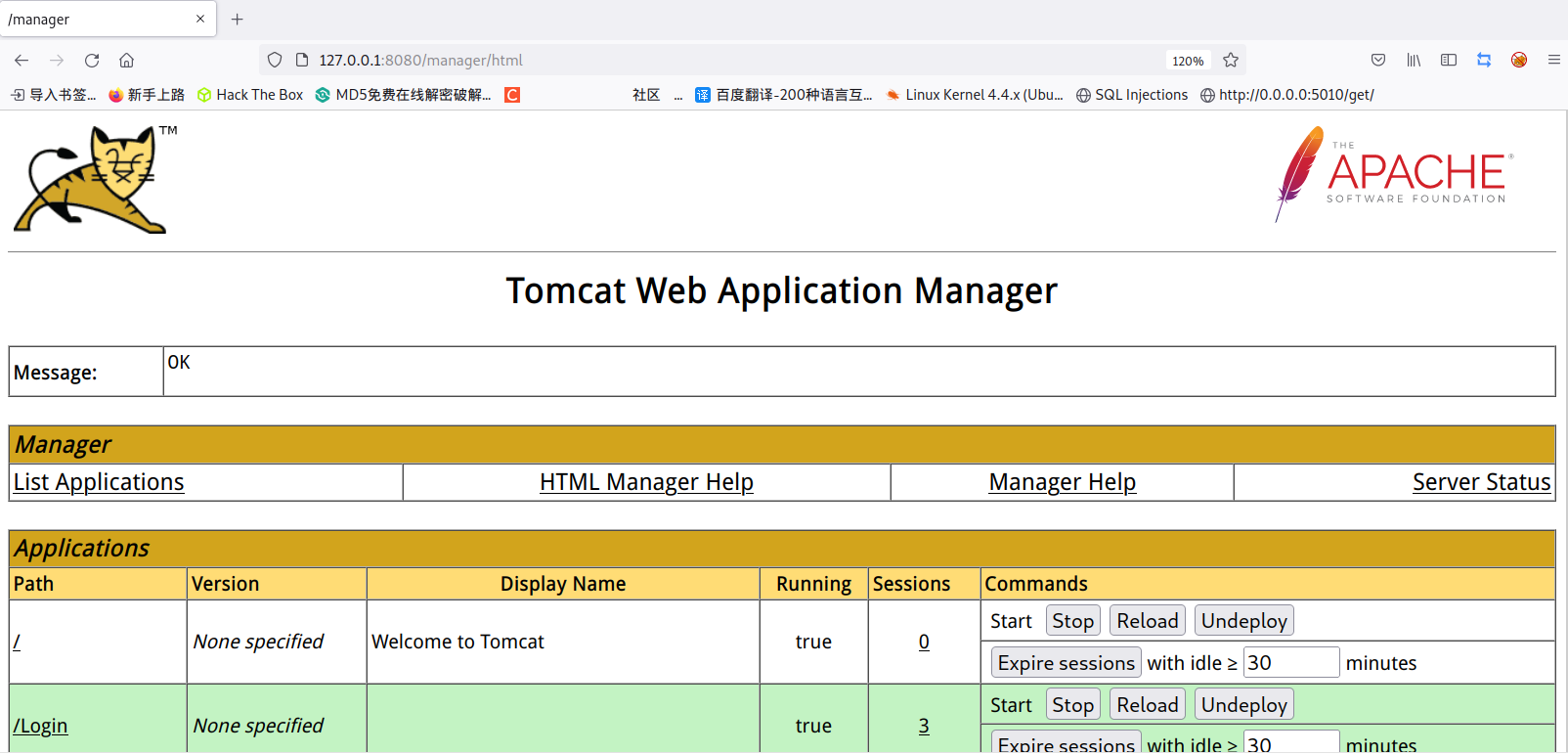Click the shield tracking protection icon

(x=275, y=61)
